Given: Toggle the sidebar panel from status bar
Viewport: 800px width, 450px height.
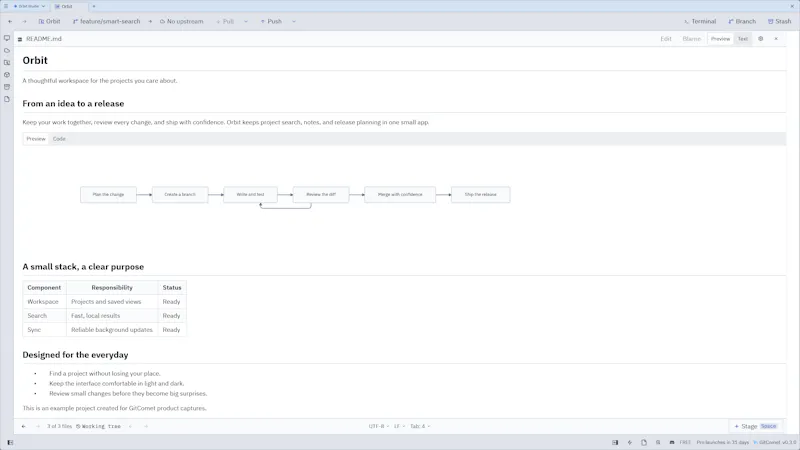Looking at the screenshot, I should (x=10, y=443).
